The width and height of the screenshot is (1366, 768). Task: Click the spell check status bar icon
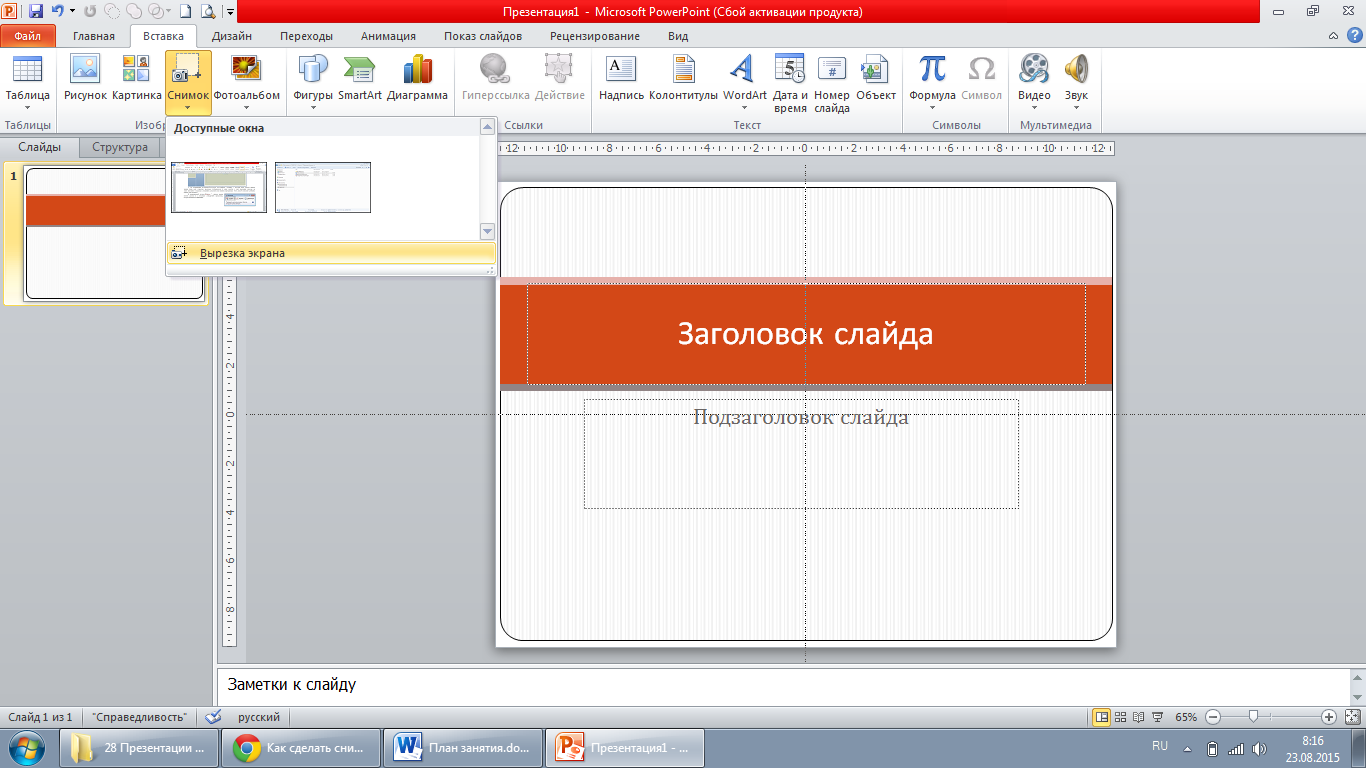[213, 717]
